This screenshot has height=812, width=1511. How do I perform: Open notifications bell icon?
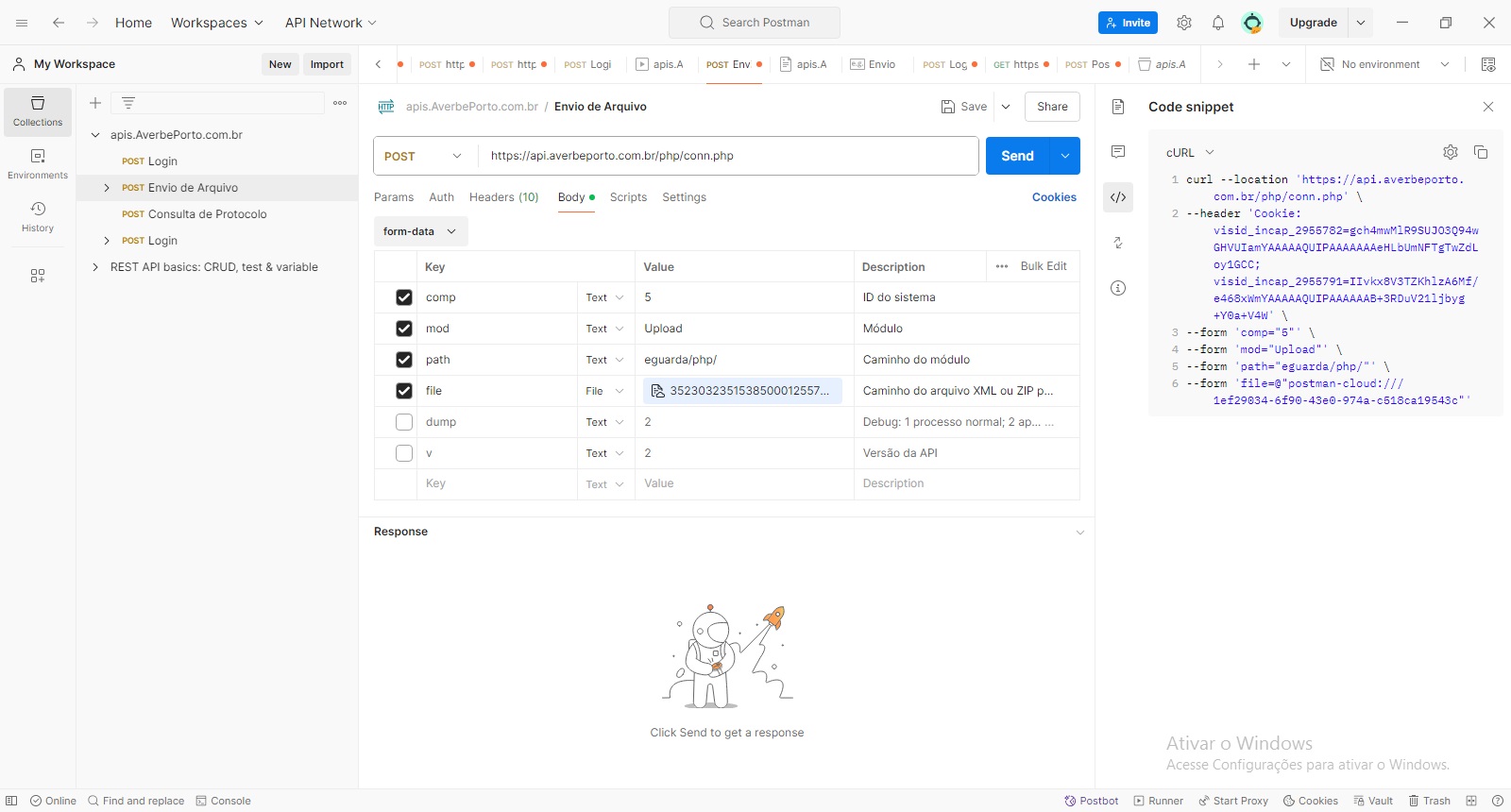click(x=1218, y=23)
